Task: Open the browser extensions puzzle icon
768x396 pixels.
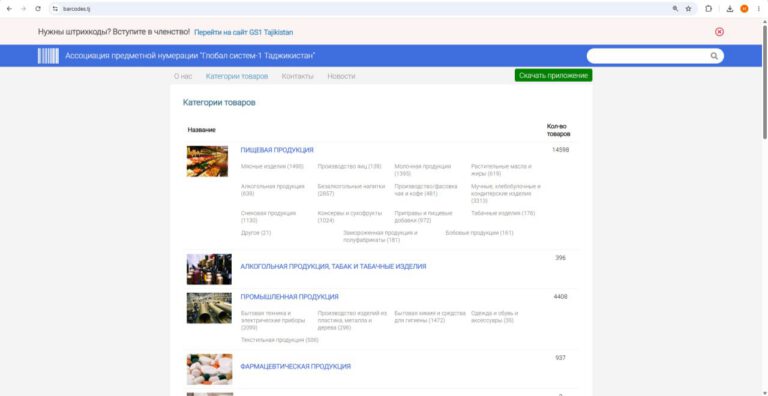Action: click(x=708, y=9)
